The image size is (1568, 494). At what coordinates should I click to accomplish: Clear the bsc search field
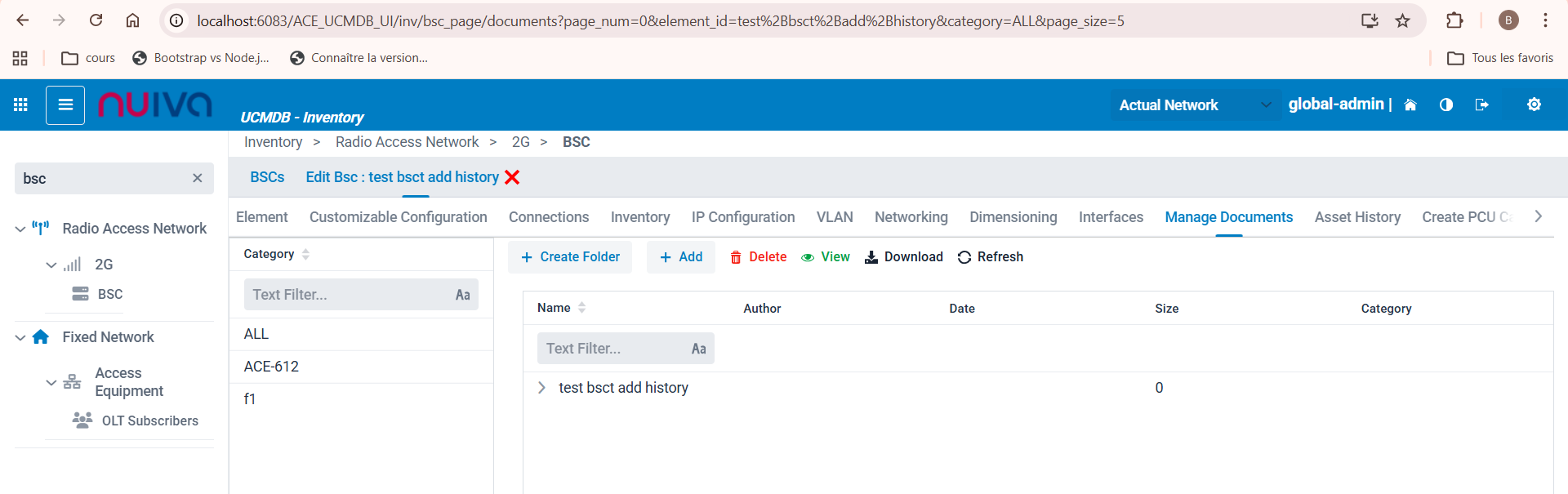pos(197,178)
